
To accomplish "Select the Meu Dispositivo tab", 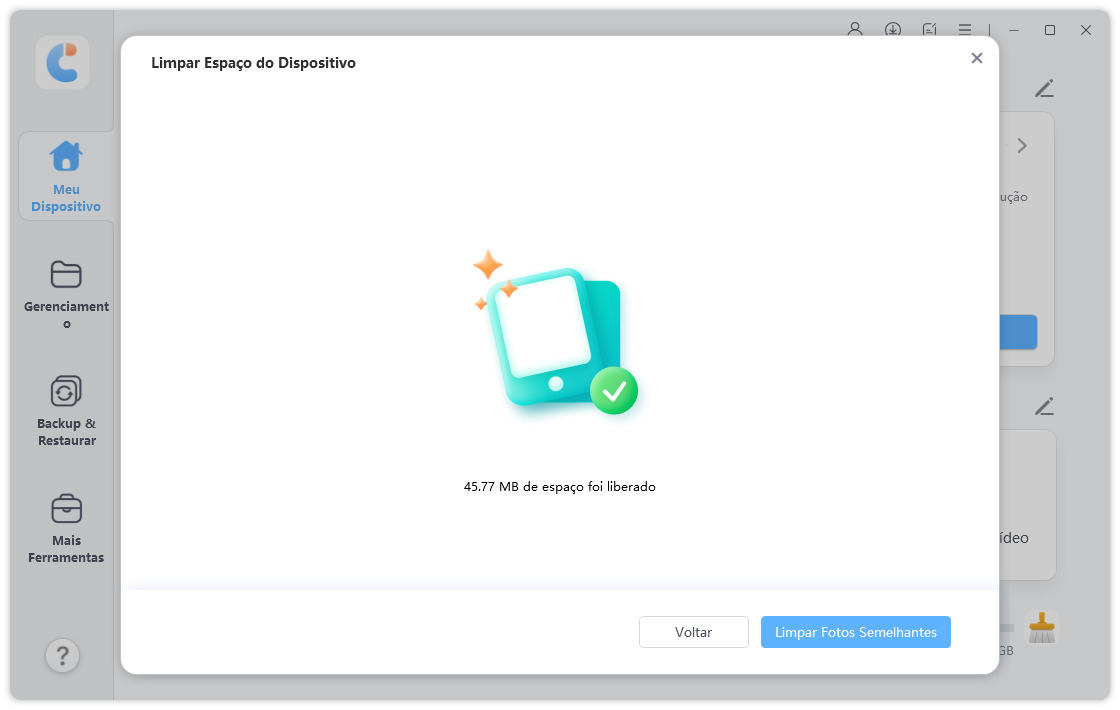I will coord(66,177).
